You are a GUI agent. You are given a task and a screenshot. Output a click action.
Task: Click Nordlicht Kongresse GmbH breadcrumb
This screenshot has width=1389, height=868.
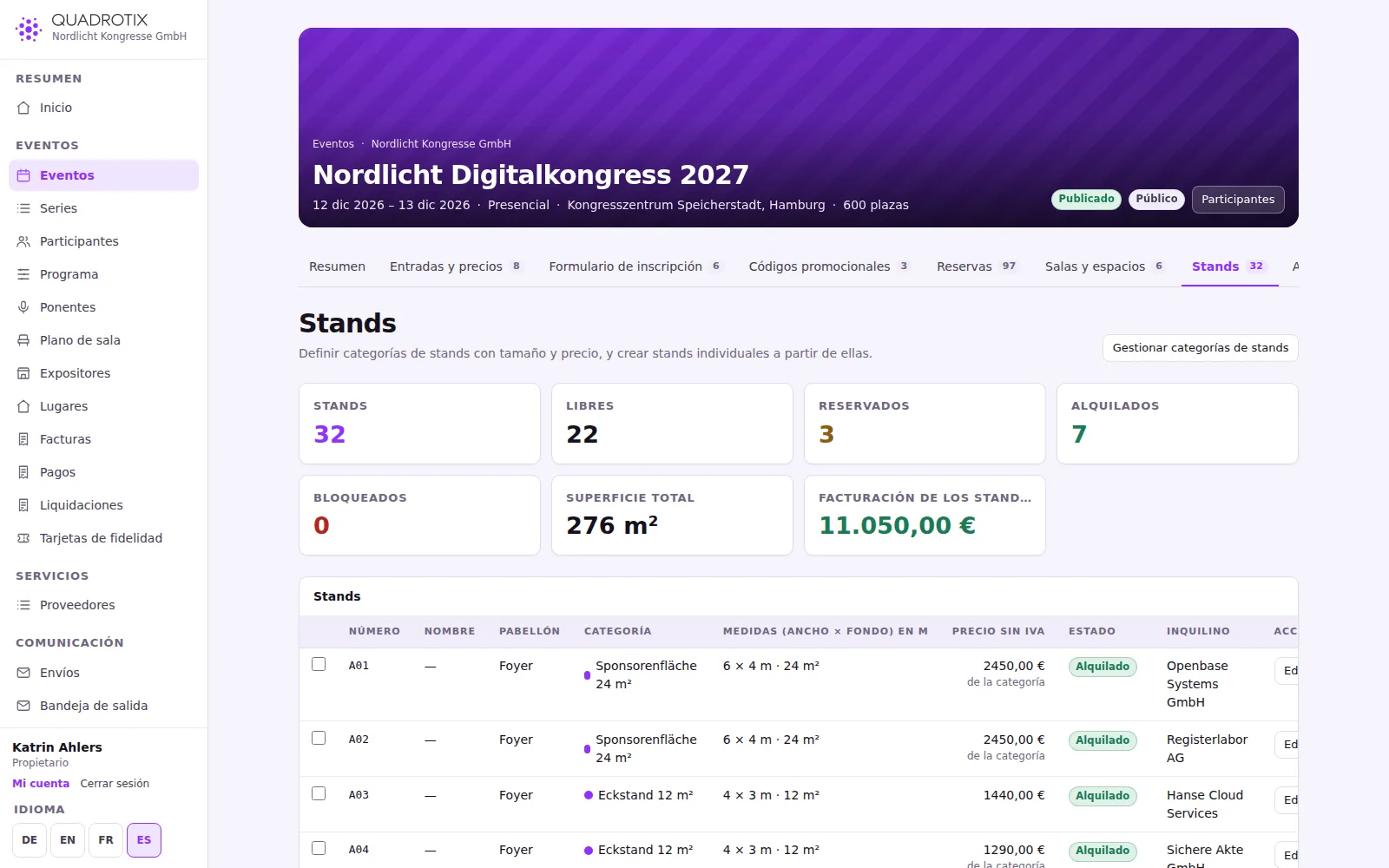click(441, 144)
